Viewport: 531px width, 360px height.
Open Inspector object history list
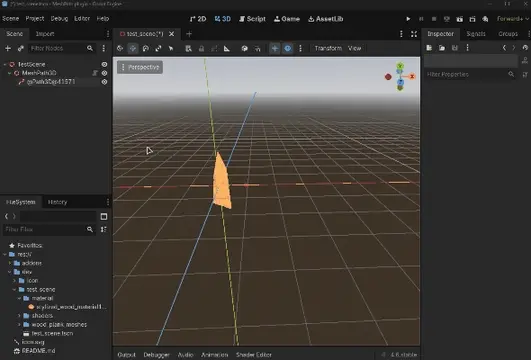click(x=525, y=48)
